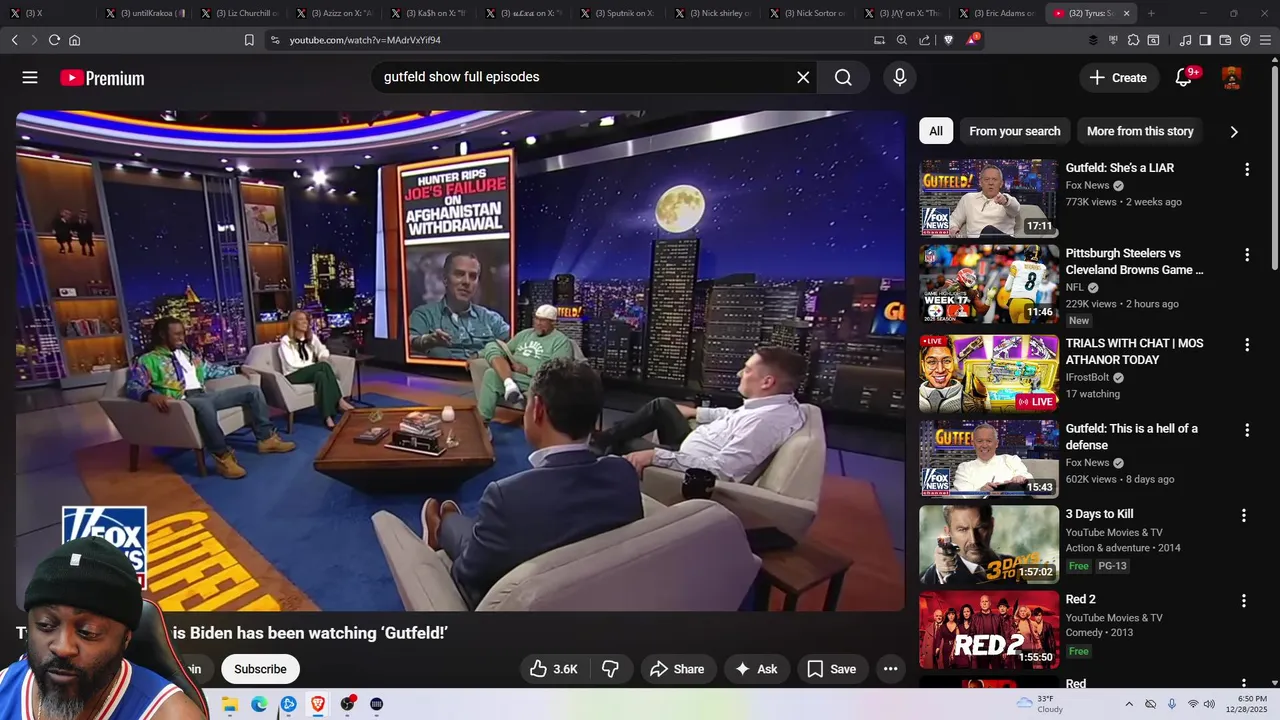Open a new browser tab
The width and height of the screenshot is (1280, 720).
[x=1151, y=13]
